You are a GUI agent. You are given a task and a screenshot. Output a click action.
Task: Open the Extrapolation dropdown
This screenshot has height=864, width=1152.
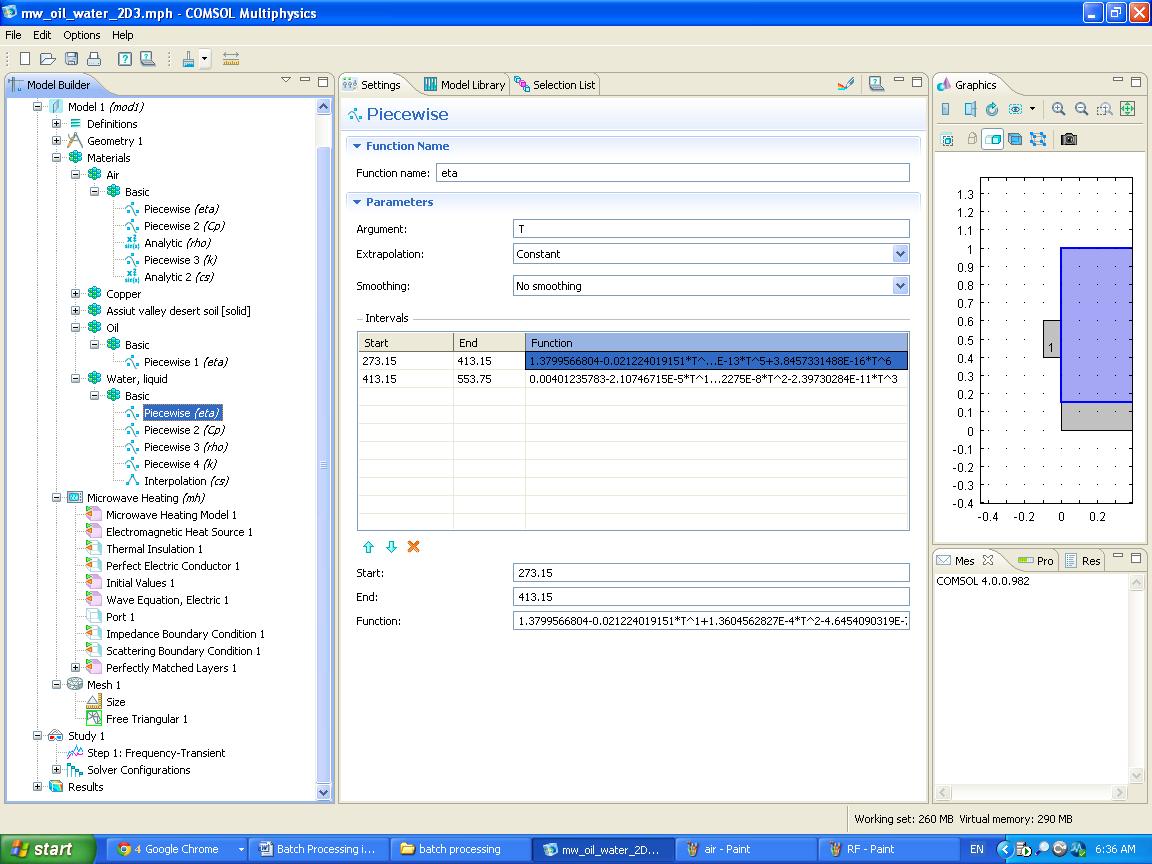click(x=900, y=254)
